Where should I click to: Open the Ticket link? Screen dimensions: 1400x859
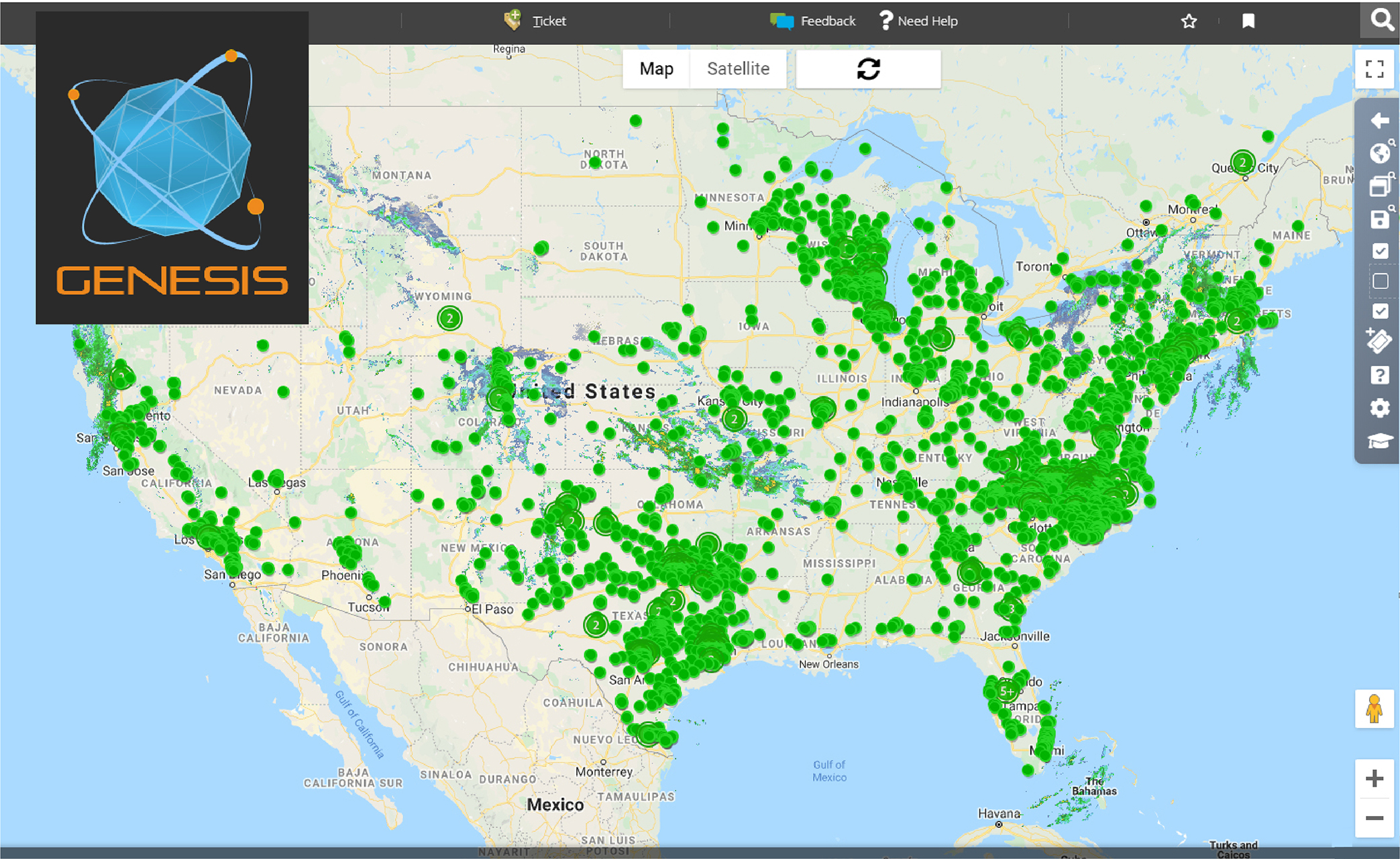tap(549, 21)
